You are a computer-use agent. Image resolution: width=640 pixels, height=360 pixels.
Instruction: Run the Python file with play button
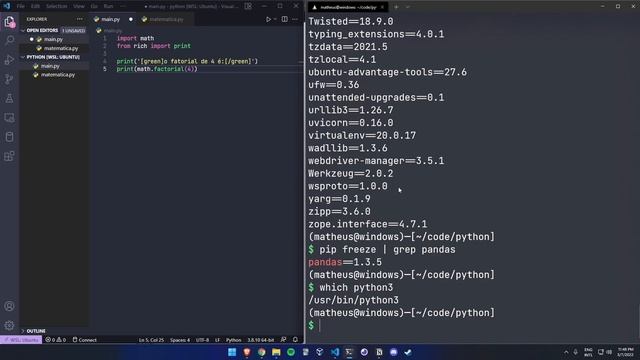(268, 19)
